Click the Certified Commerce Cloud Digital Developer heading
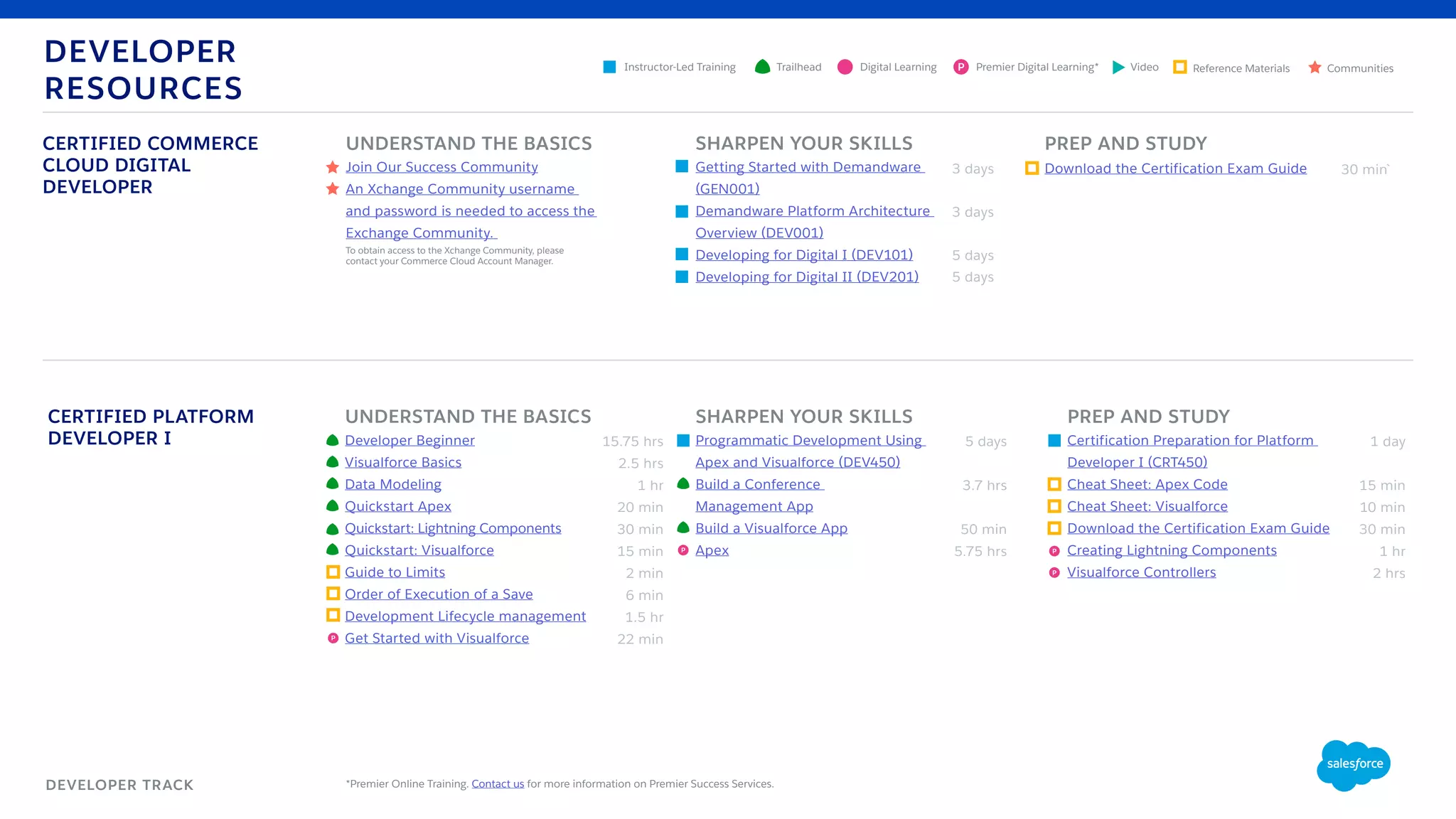Viewport: 1456px width, 819px height. [x=150, y=165]
